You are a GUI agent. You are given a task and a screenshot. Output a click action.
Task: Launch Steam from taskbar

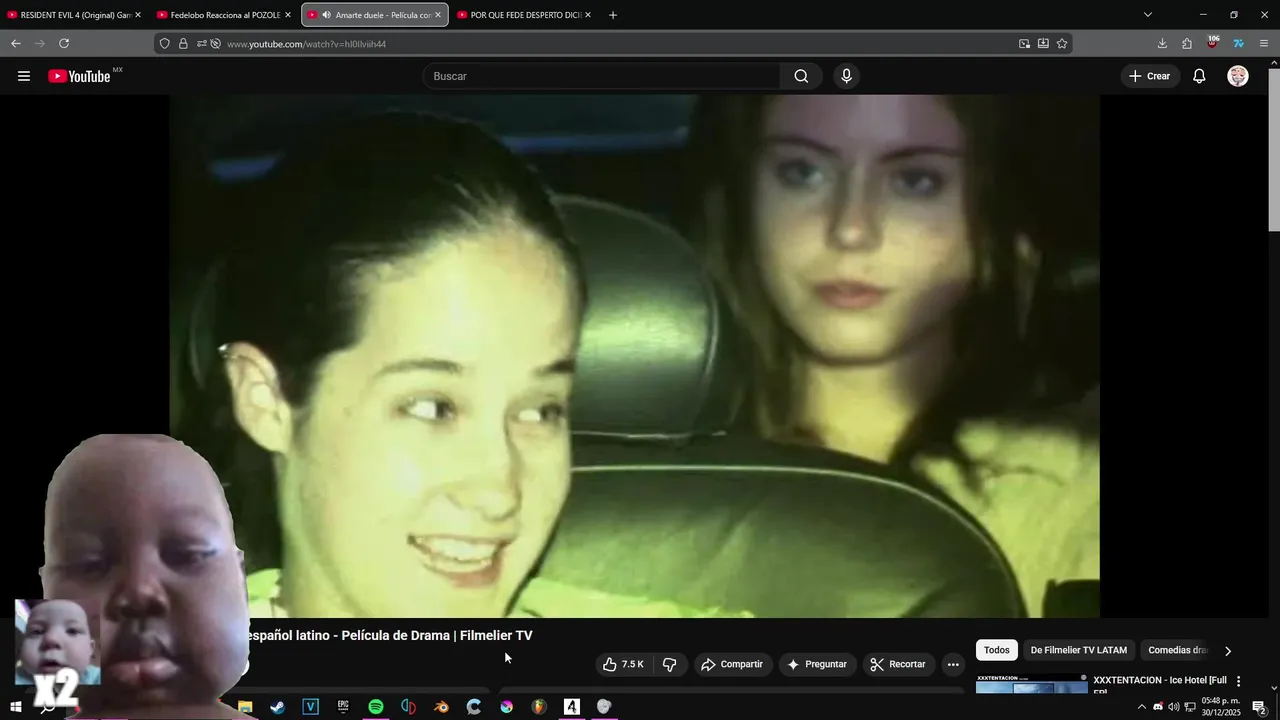coord(278,707)
